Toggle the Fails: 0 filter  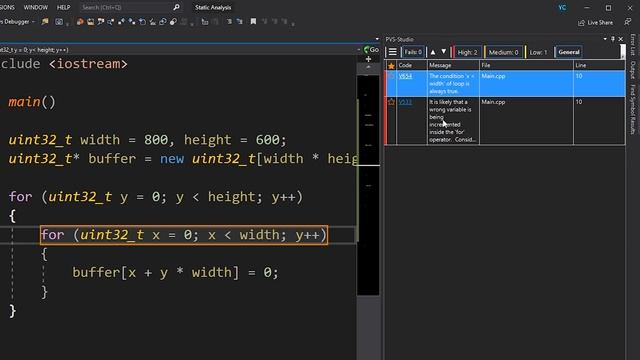pos(413,52)
